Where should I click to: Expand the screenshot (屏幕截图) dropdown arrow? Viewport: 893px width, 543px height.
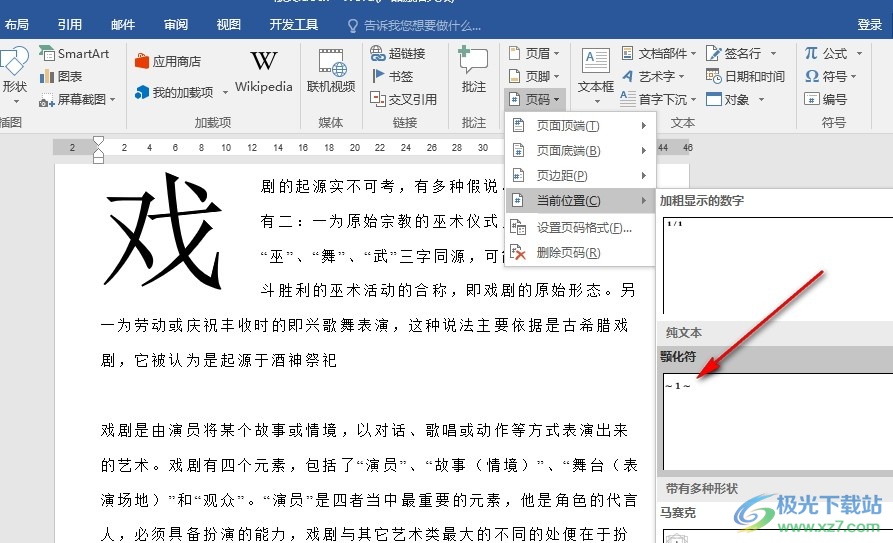pos(113,100)
